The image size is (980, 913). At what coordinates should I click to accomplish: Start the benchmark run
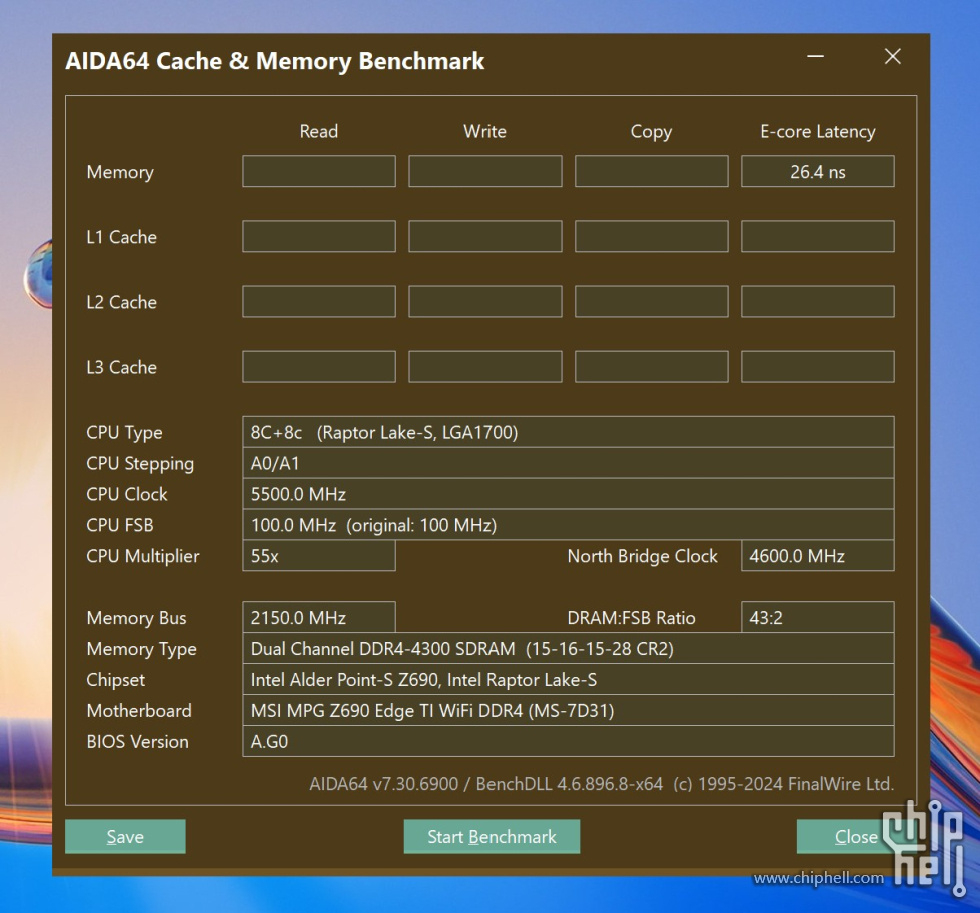click(x=491, y=836)
